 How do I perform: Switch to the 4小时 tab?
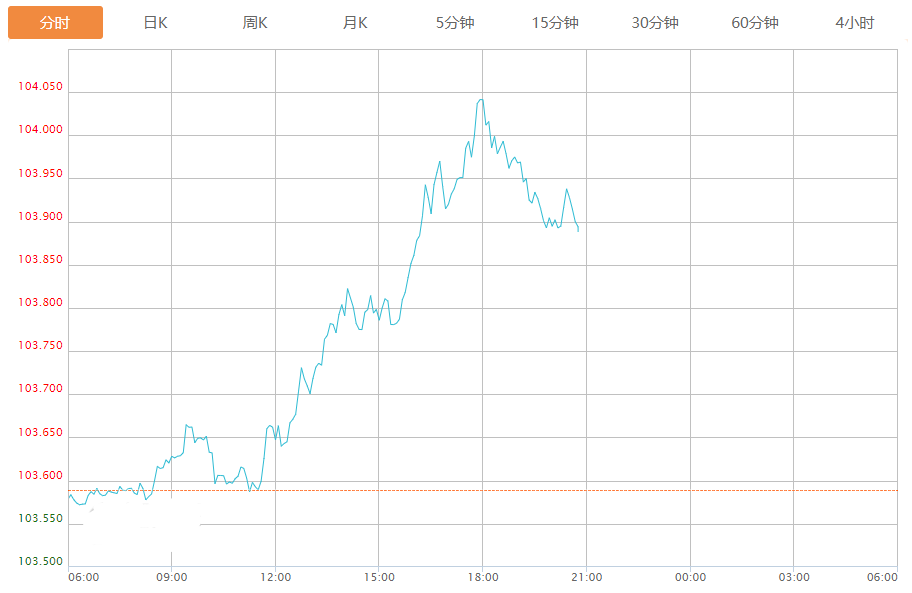click(855, 23)
